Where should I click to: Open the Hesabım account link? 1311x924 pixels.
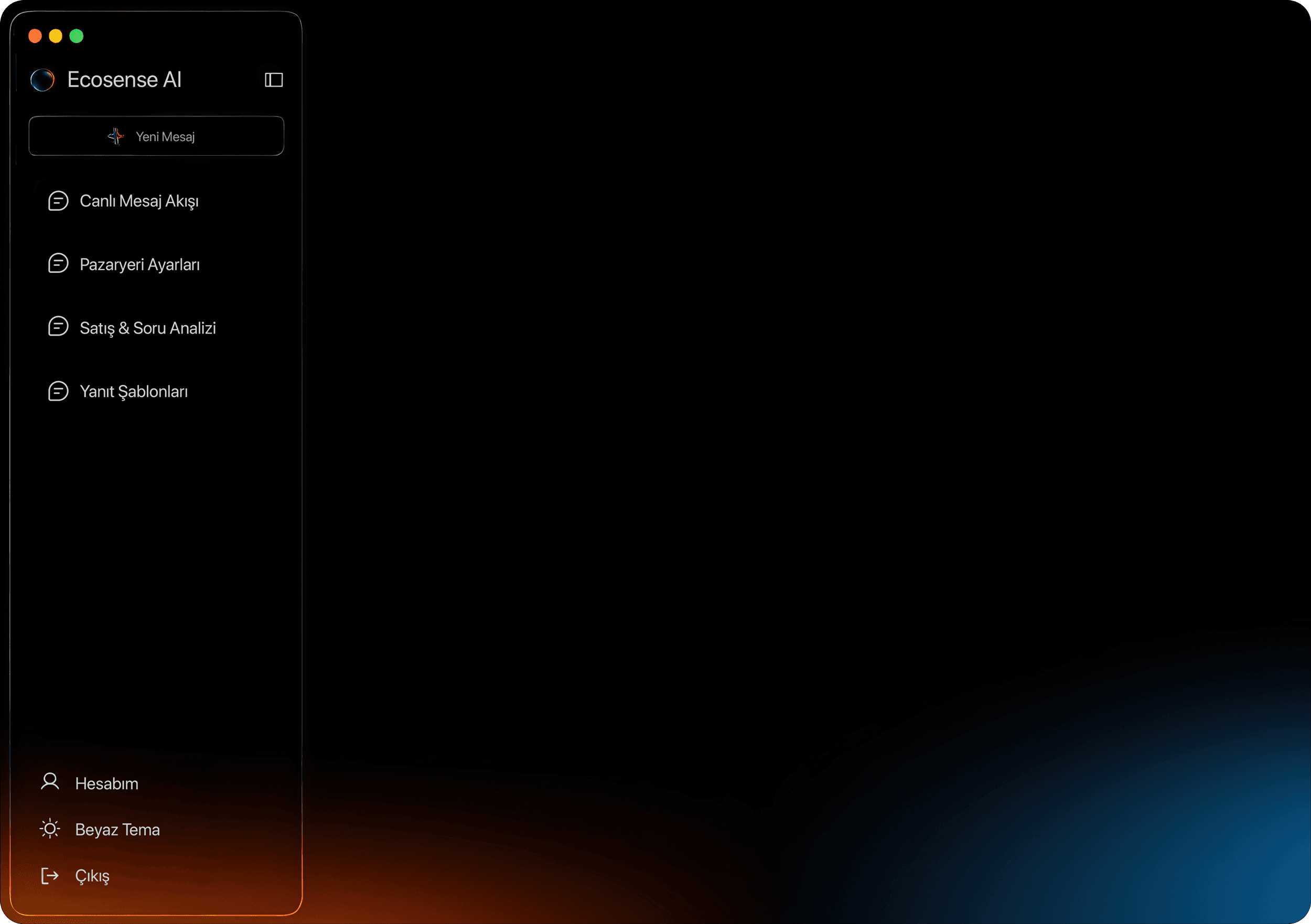click(x=107, y=783)
